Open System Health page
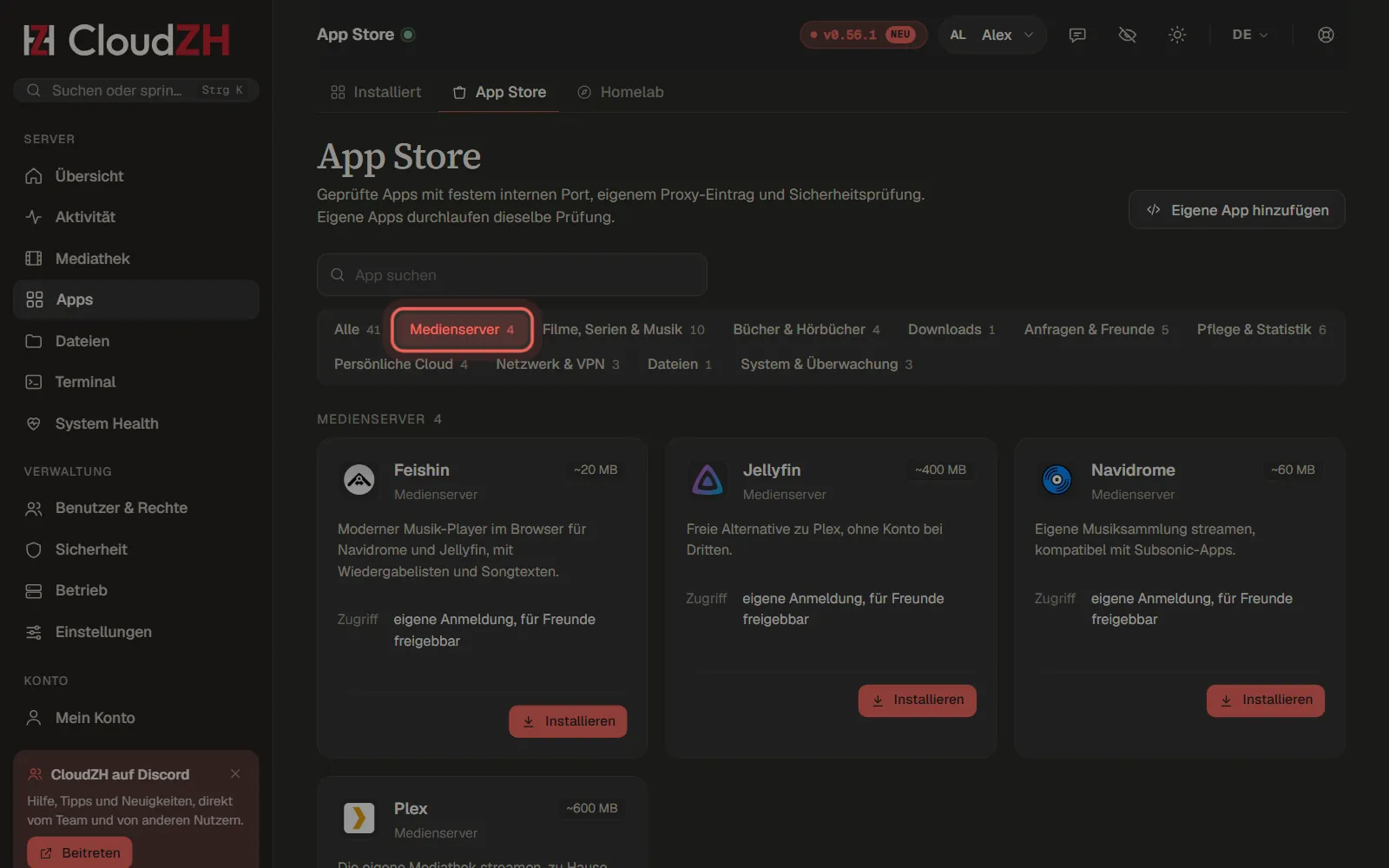The height and width of the screenshot is (868, 1389). click(x=136, y=424)
